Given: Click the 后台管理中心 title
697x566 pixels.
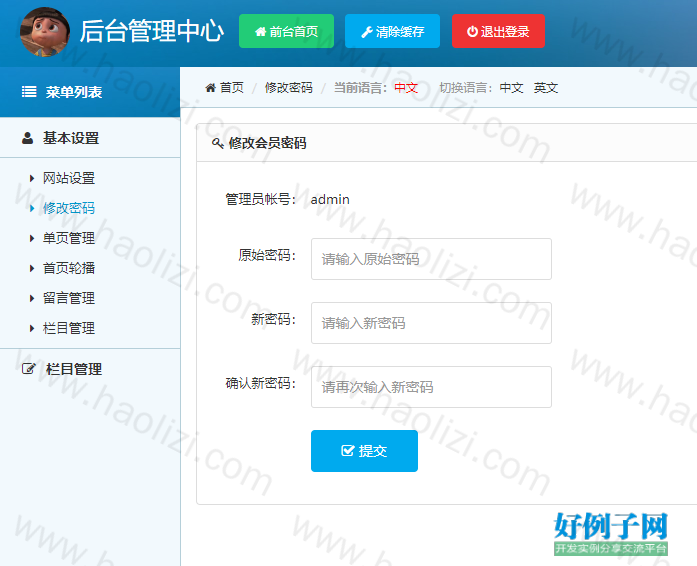Looking at the screenshot, I should tap(152, 32).
